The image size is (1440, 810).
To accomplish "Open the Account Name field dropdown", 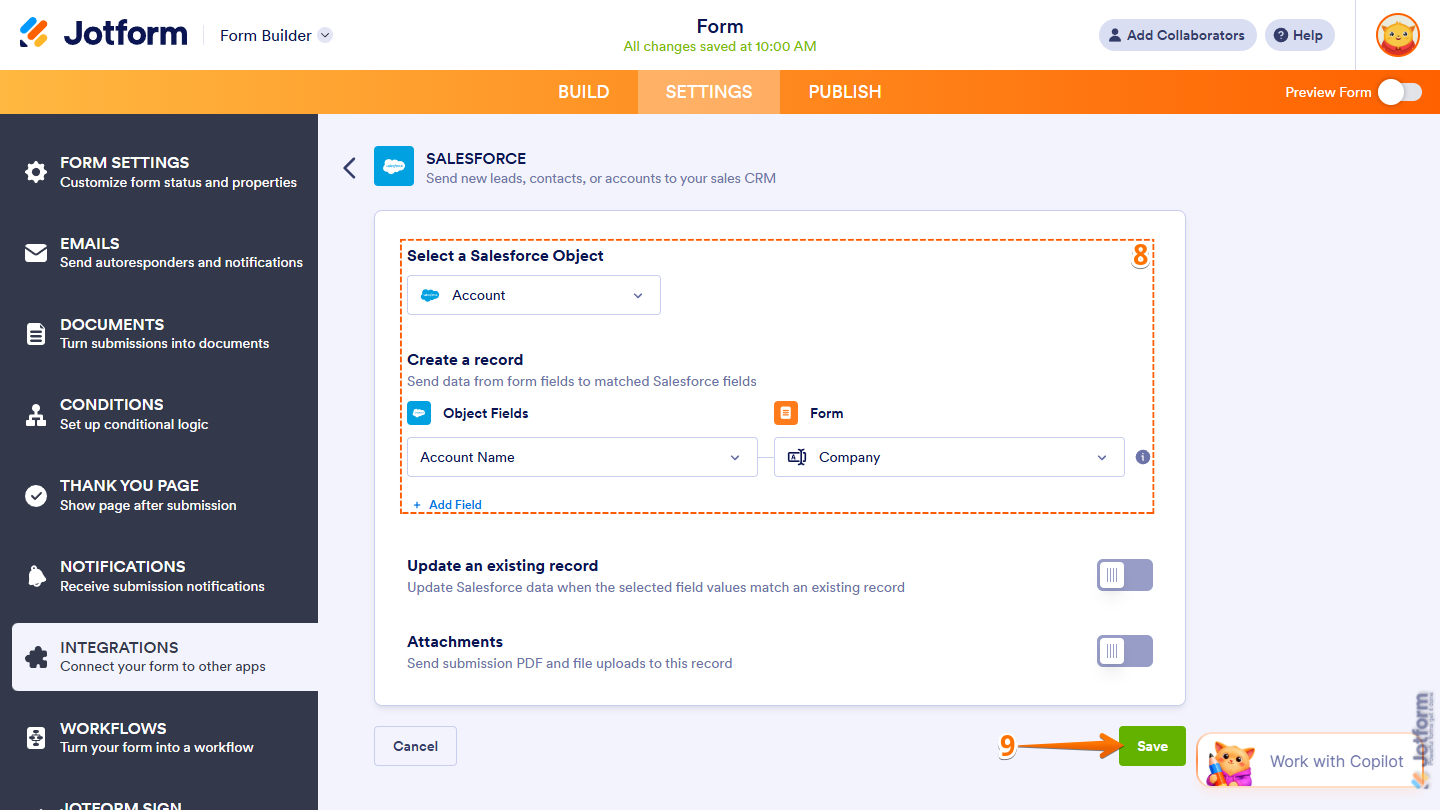I will (x=582, y=457).
